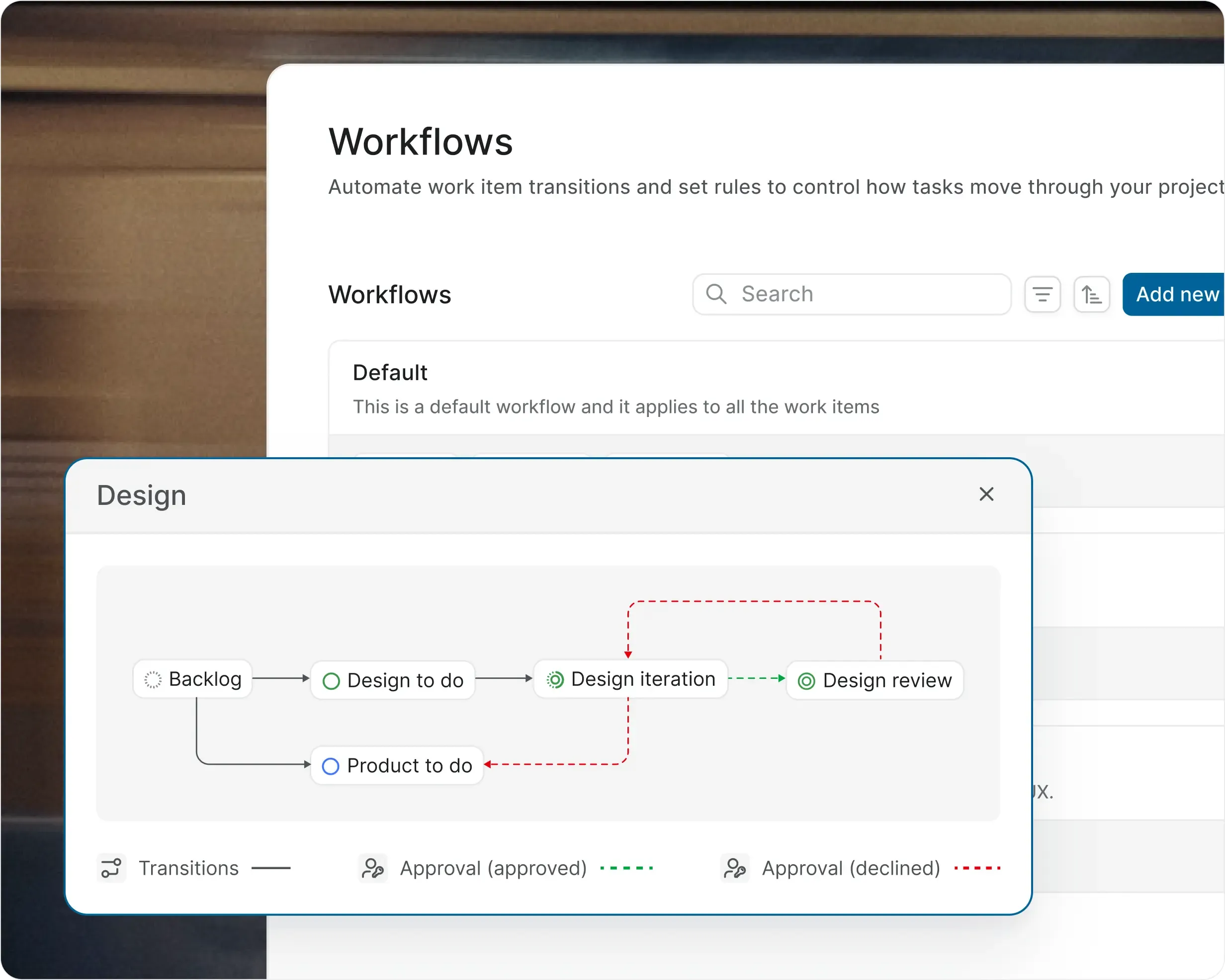Select the Backlog state node
This screenshot has height=980, width=1225.
point(192,679)
